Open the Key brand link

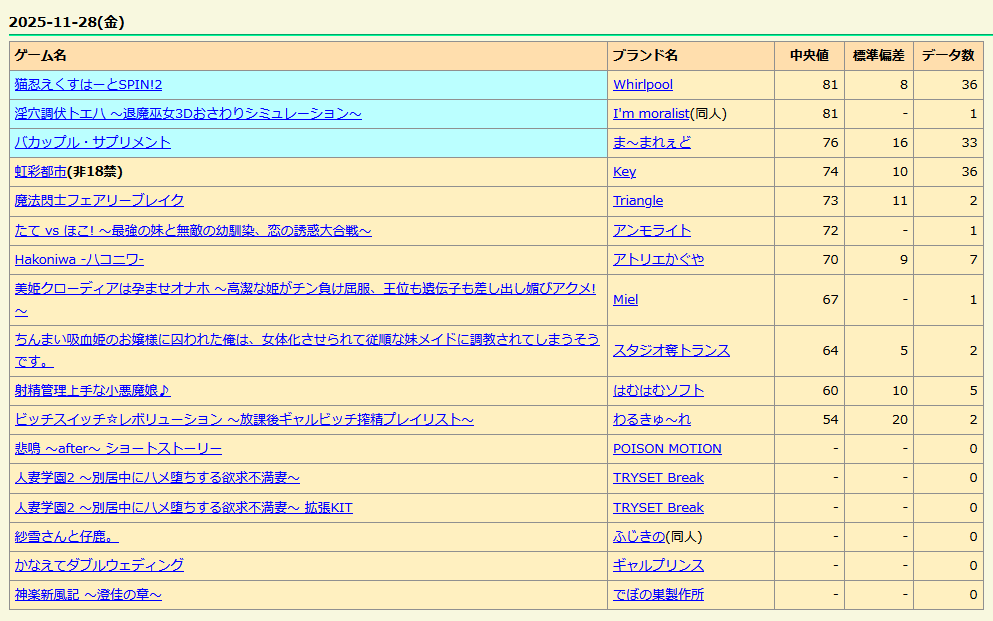coord(624,172)
